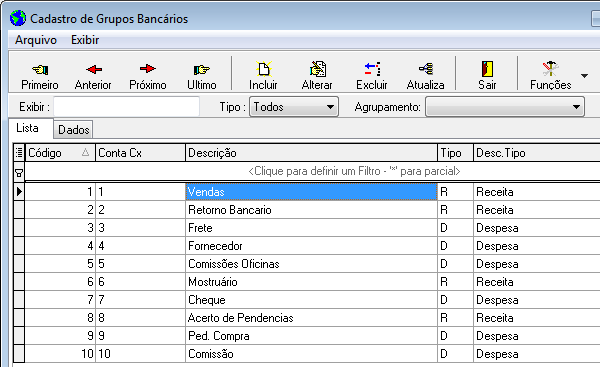Image resolution: width=600 pixels, height=367 pixels.
Task: Open the Funções tools icon
Action: [551, 69]
